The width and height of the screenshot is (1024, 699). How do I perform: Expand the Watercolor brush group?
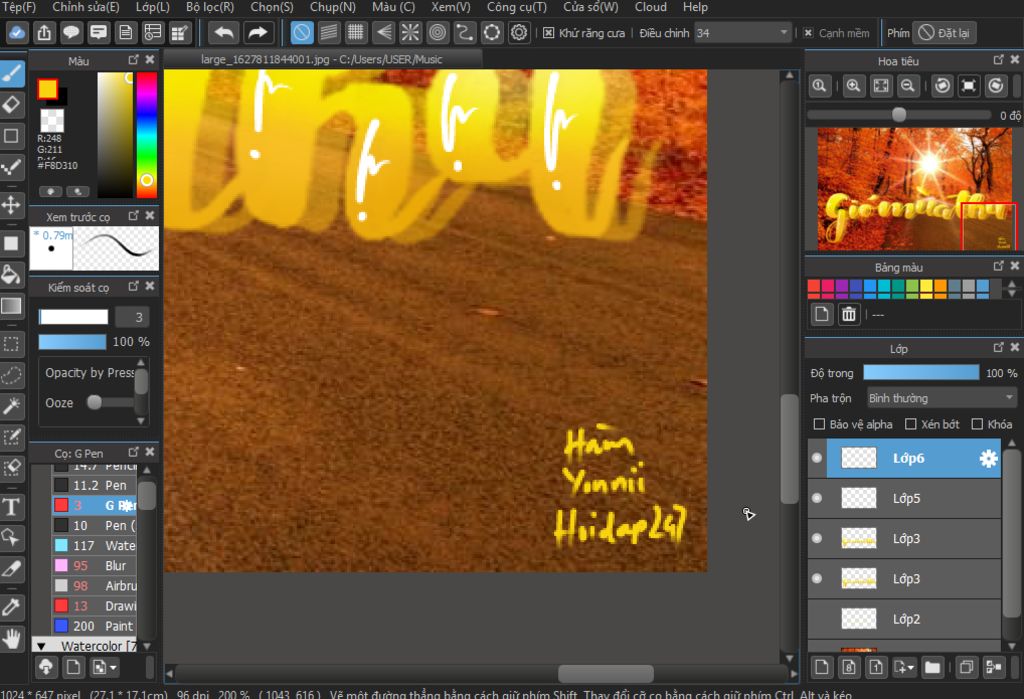point(41,646)
